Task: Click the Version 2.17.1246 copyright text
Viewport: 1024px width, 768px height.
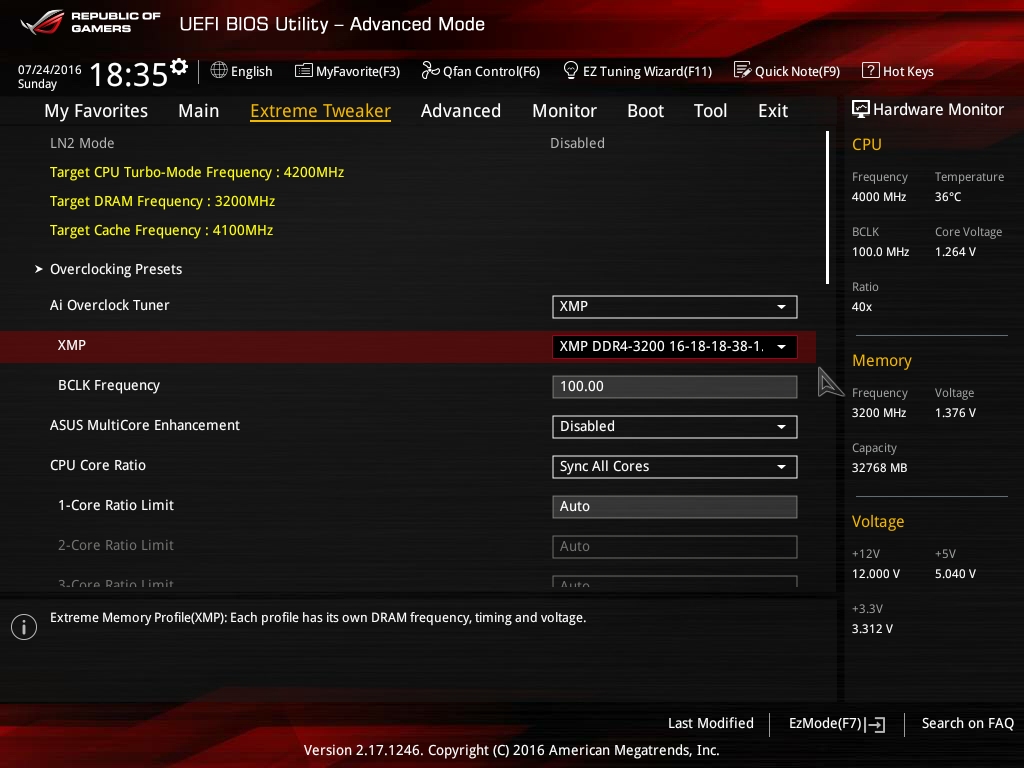Action: 511,750
